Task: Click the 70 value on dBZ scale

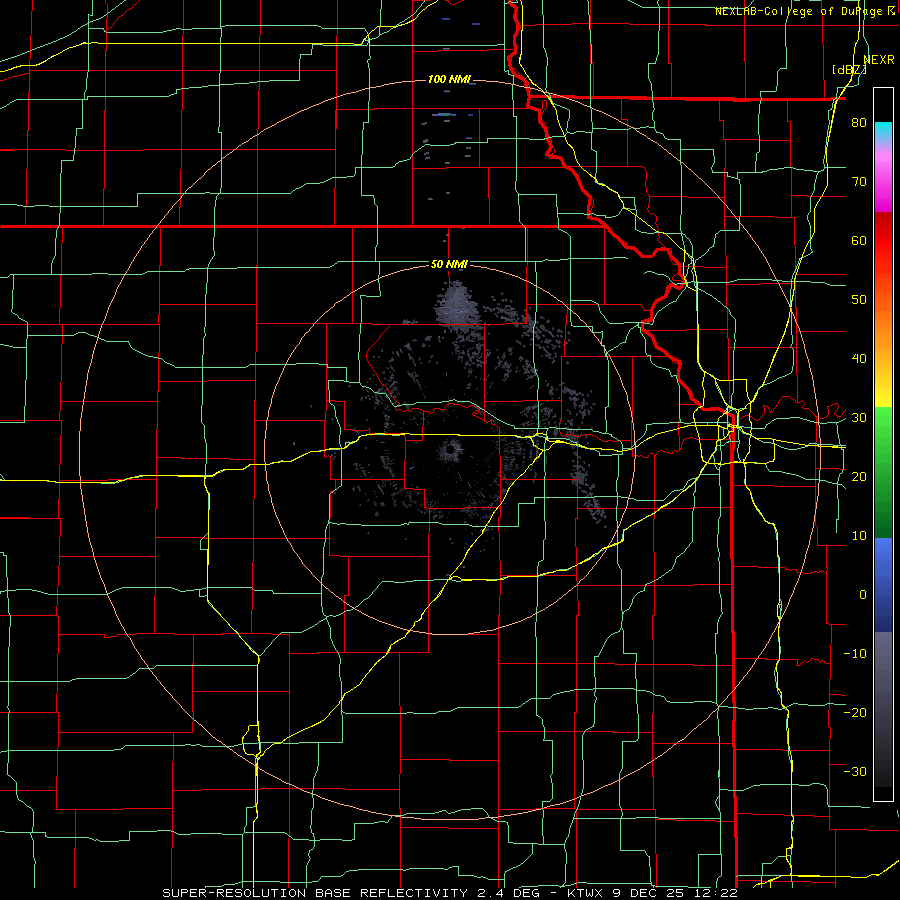Action: [859, 181]
